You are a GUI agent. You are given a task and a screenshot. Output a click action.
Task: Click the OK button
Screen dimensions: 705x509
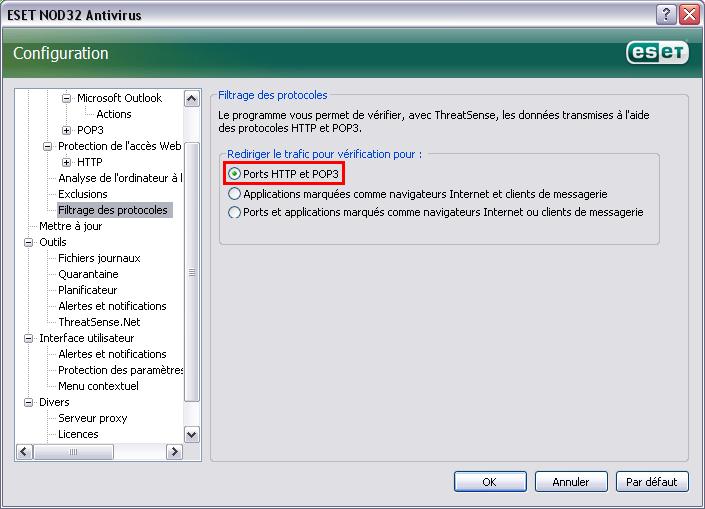pos(490,482)
